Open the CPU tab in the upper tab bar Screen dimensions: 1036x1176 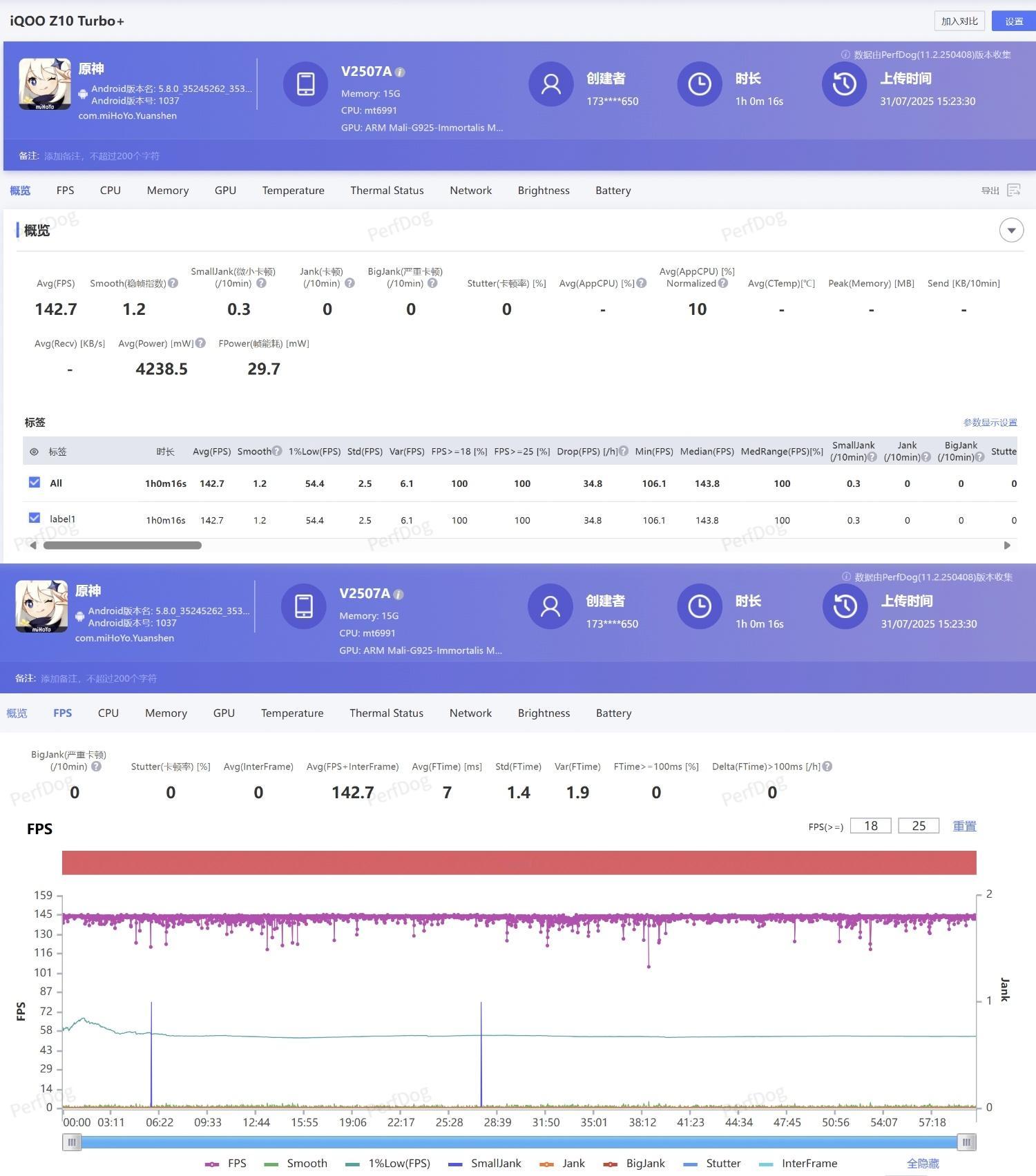coord(111,191)
